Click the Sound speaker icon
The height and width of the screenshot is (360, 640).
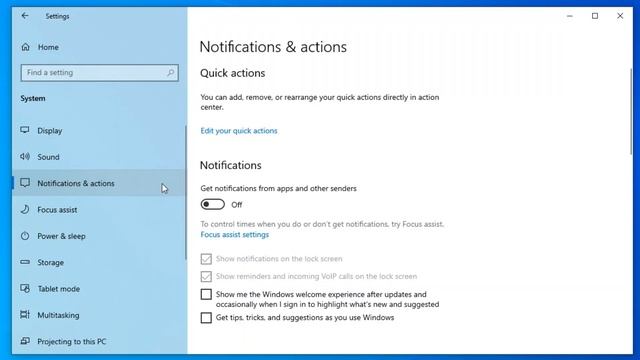pos(25,157)
